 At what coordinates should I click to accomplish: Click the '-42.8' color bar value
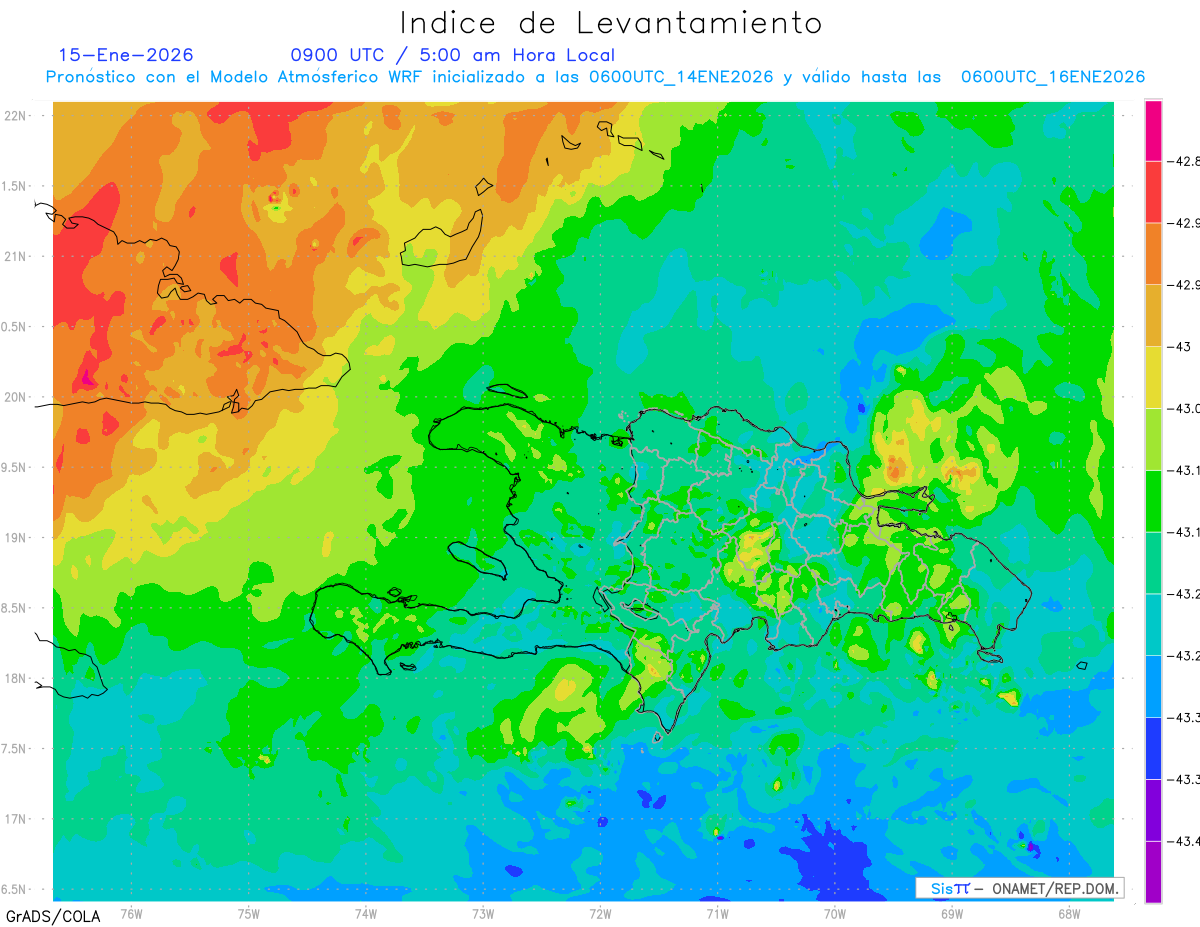(1185, 161)
